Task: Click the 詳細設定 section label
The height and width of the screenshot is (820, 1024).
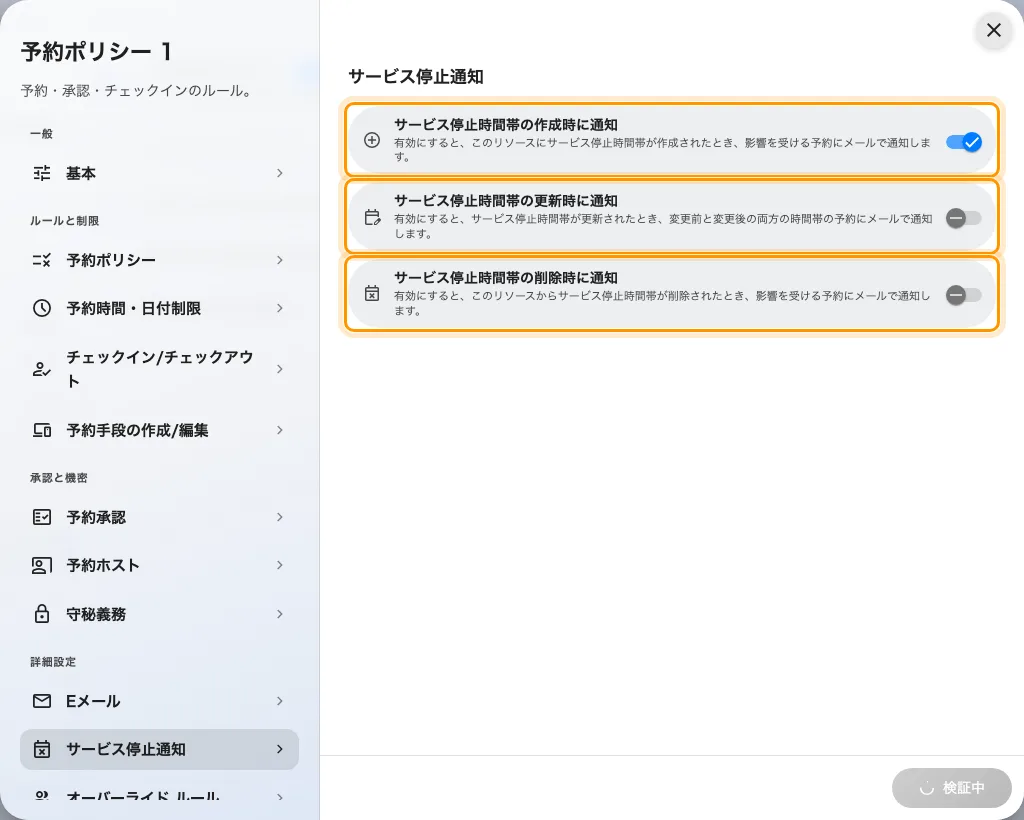Action: pos(53,662)
